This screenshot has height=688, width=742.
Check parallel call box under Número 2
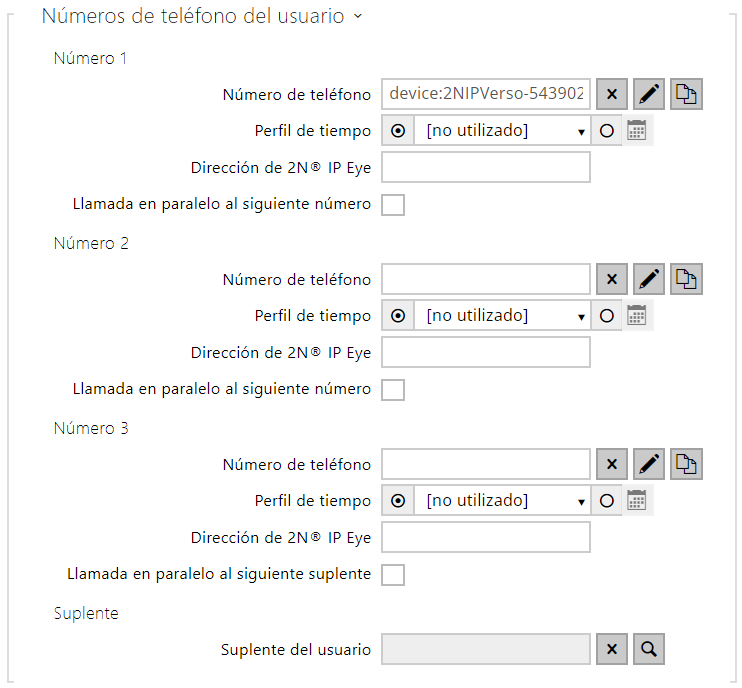click(x=393, y=390)
